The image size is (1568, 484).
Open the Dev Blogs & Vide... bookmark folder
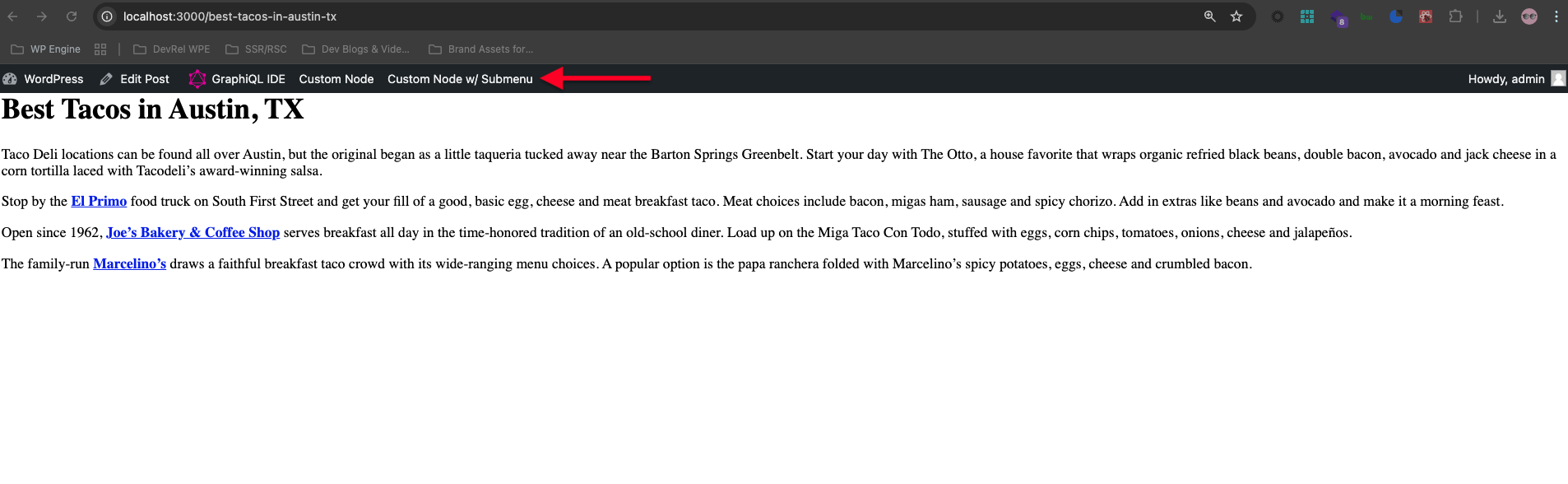point(355,49)
